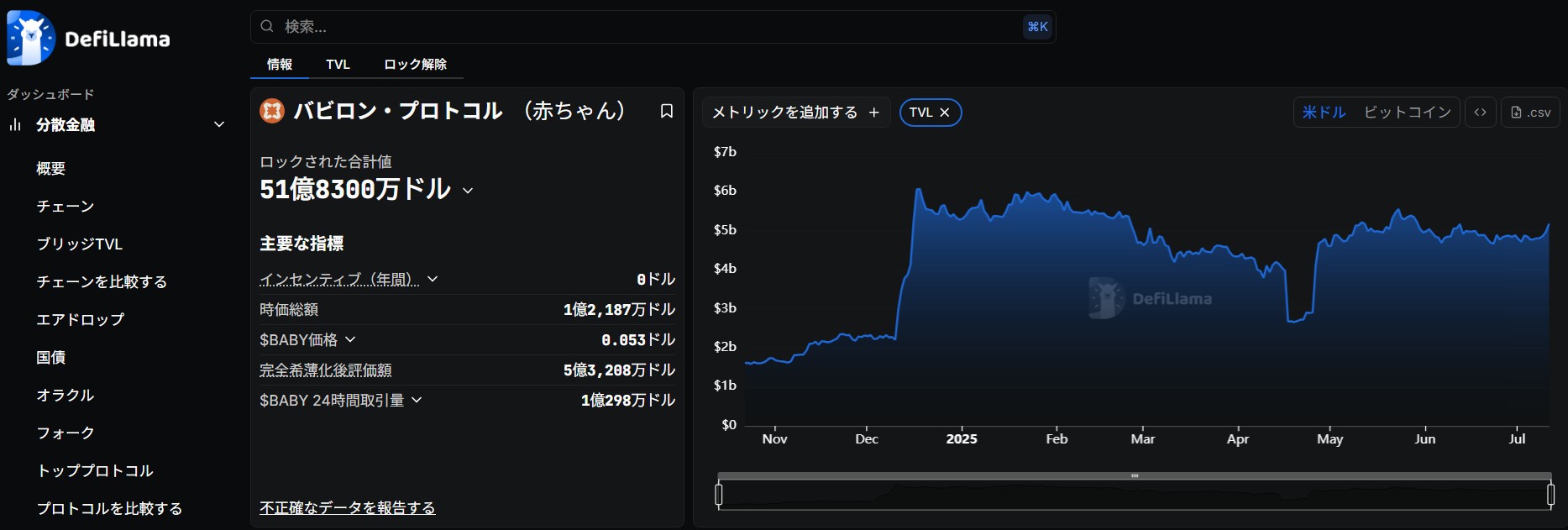Switch chart currency to 米ドル
Viewport: 1568px width, 530px height.
point(1324,112)
